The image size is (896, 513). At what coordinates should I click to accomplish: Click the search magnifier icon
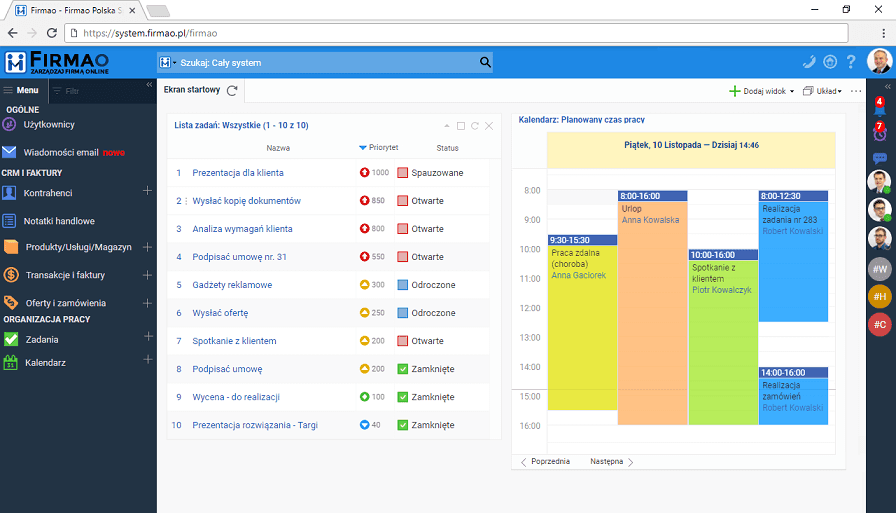tap(485, 62)
